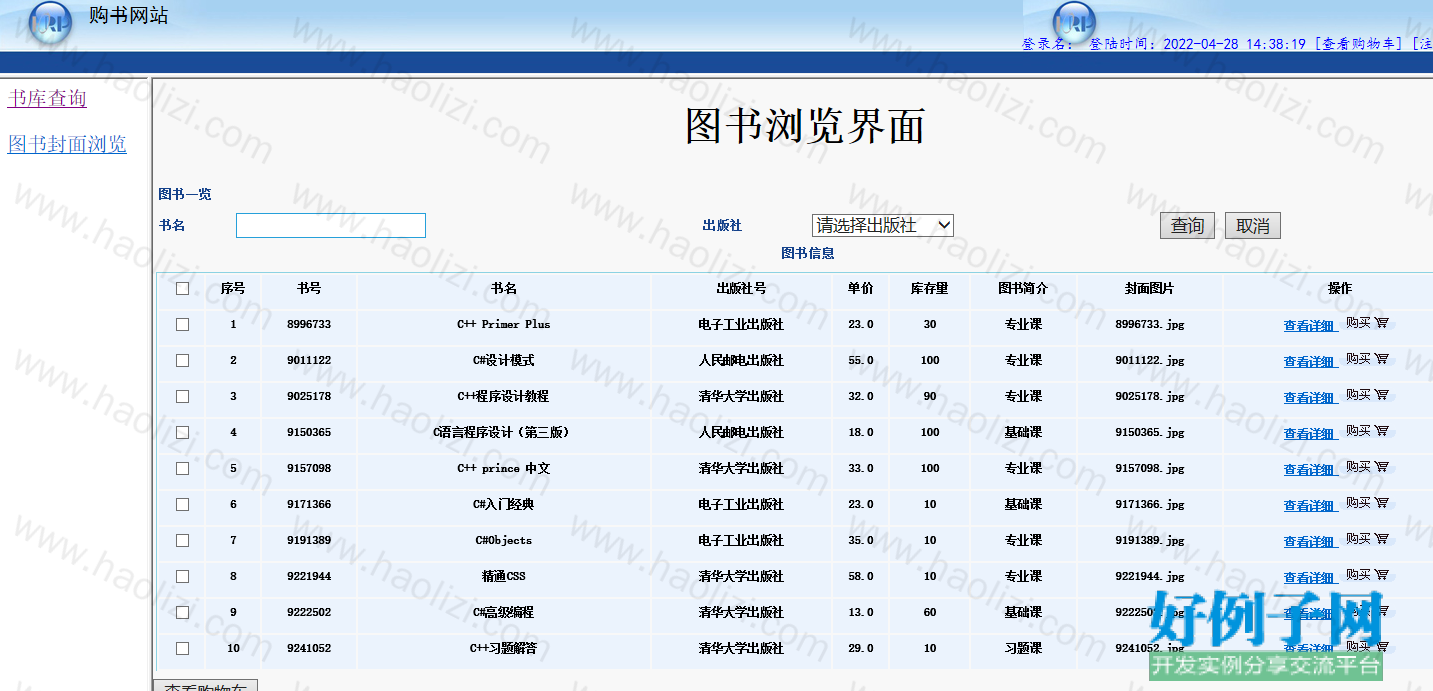
Task: Open 查看详细 for C#设计模式
Action: [x=1310, y=361]
